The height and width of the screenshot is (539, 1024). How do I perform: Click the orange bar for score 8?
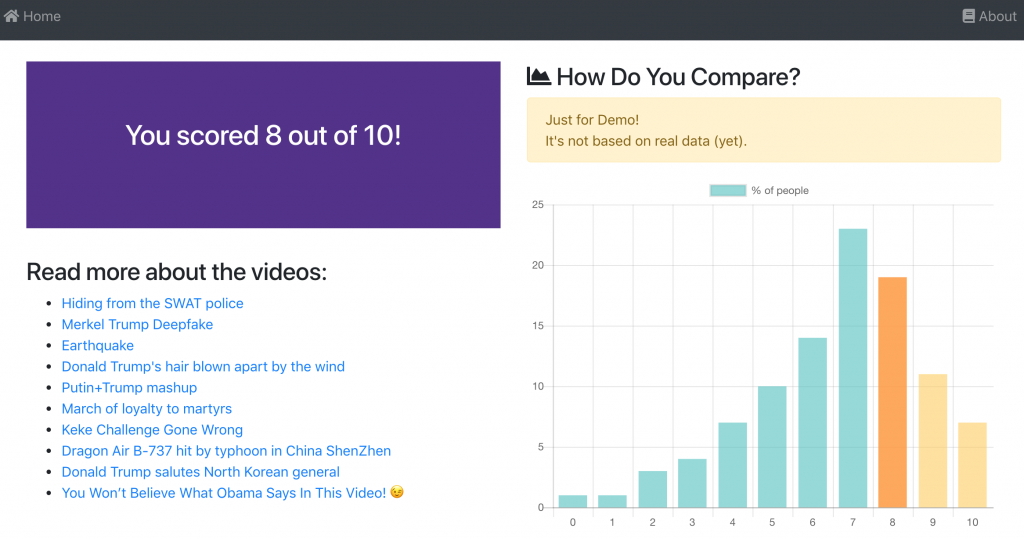[x=892, y=392]
